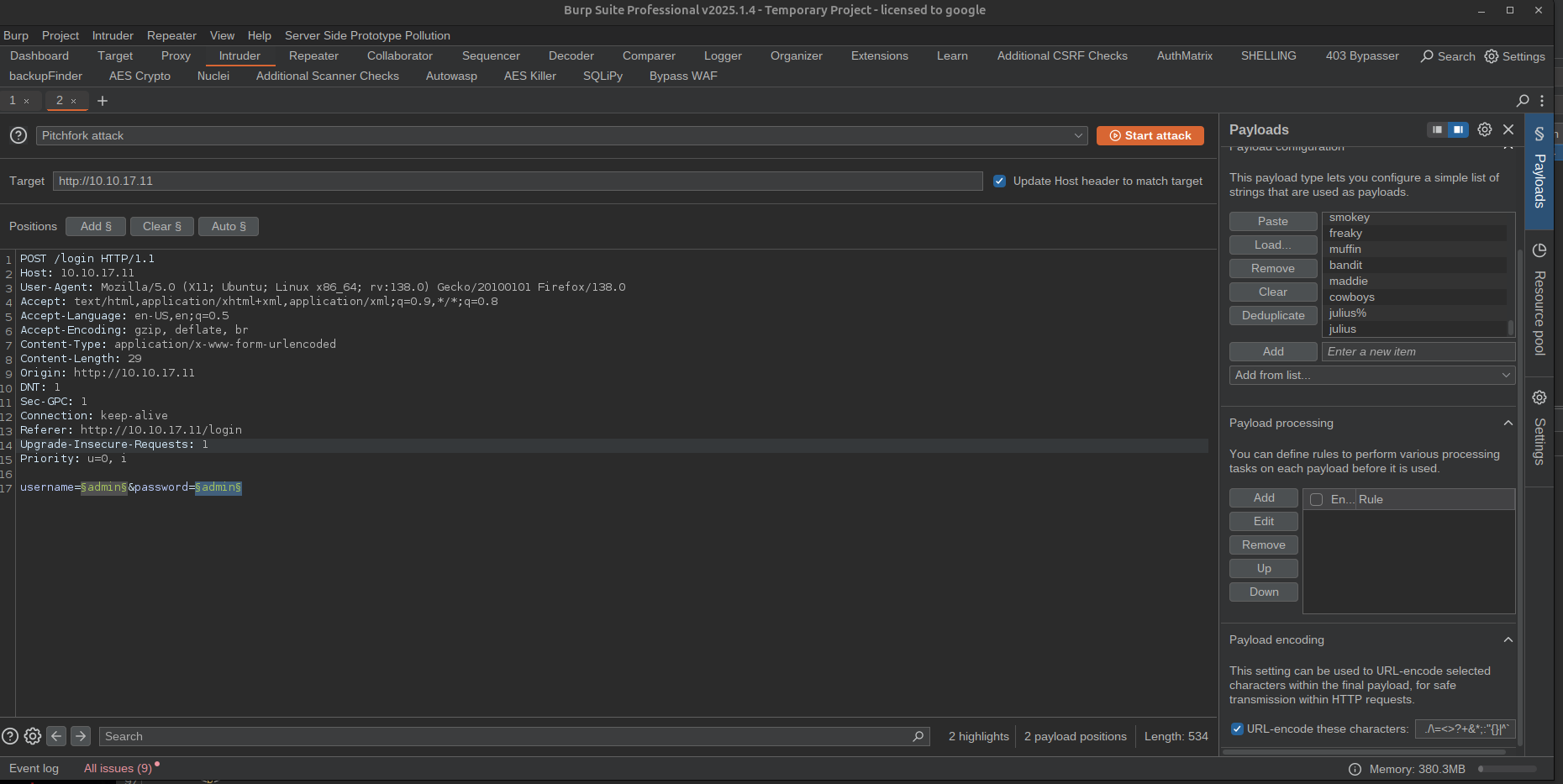Viewport: 1563px width, 784px height.
Task: Switch to the Repeater tab
Action: click(313, 56)
